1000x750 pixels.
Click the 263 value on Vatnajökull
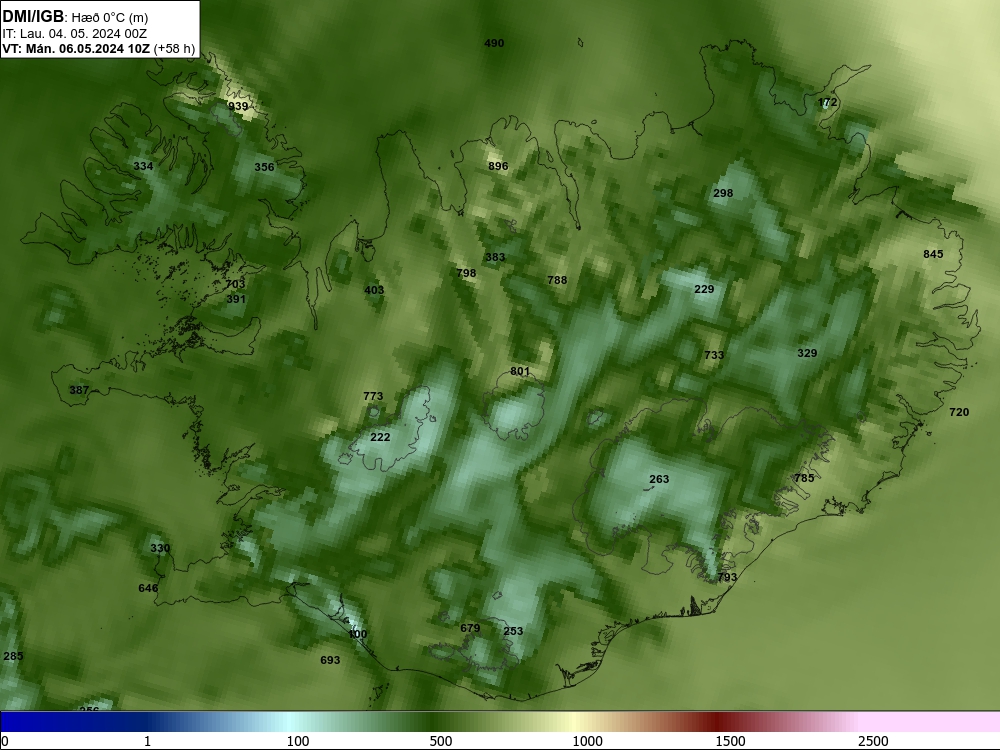pos(659,479)
